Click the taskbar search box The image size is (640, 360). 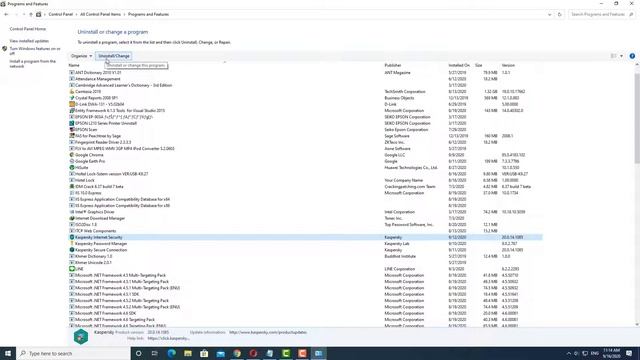(73, 353)
